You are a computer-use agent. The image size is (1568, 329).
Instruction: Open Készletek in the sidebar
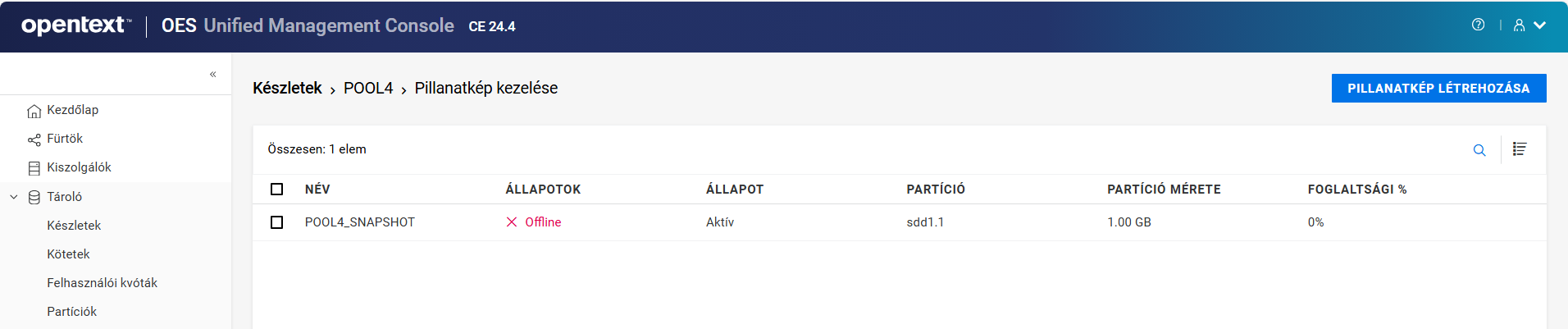(74, 226)
